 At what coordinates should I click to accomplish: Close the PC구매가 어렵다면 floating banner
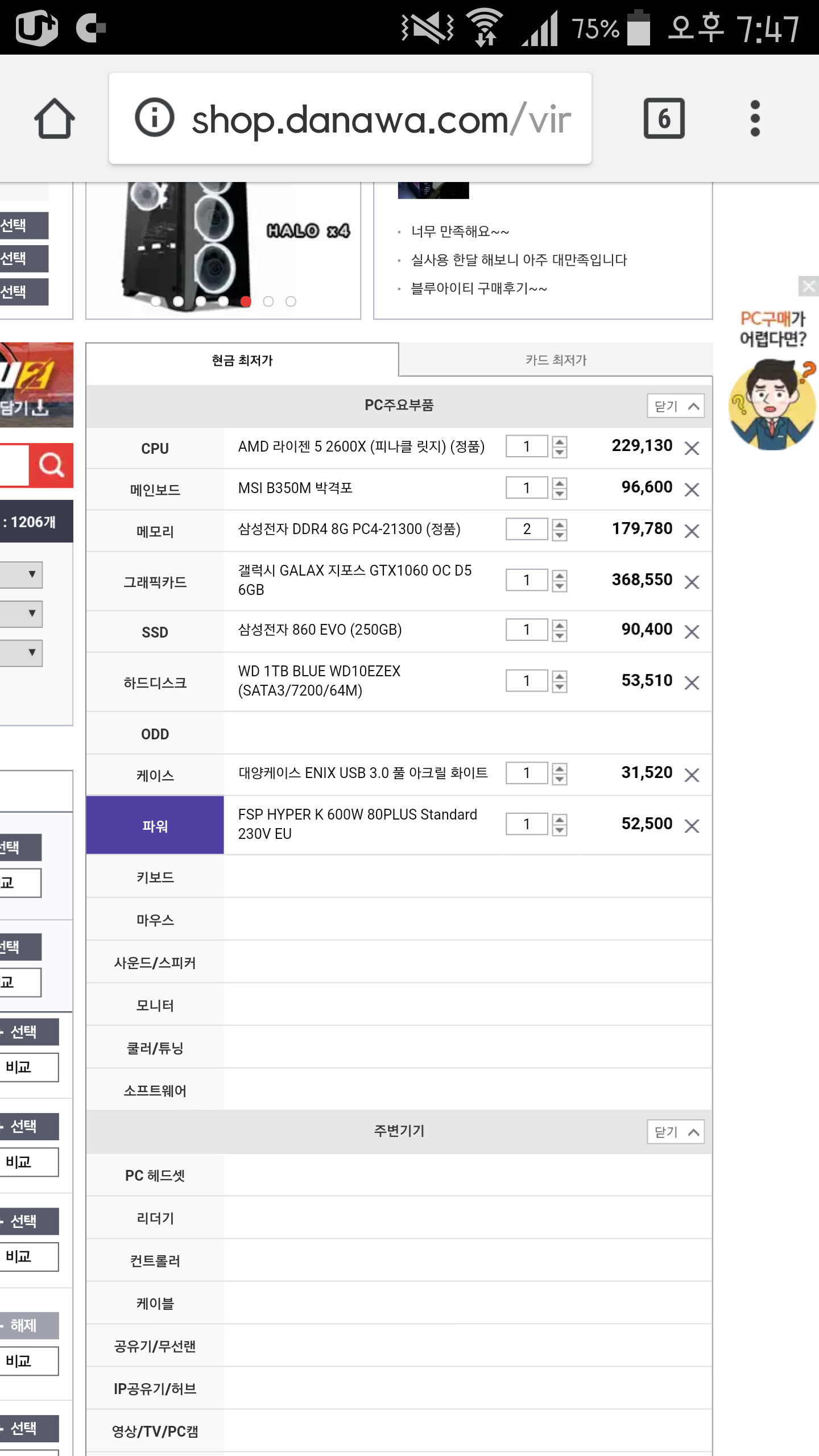tap(808, 286)
